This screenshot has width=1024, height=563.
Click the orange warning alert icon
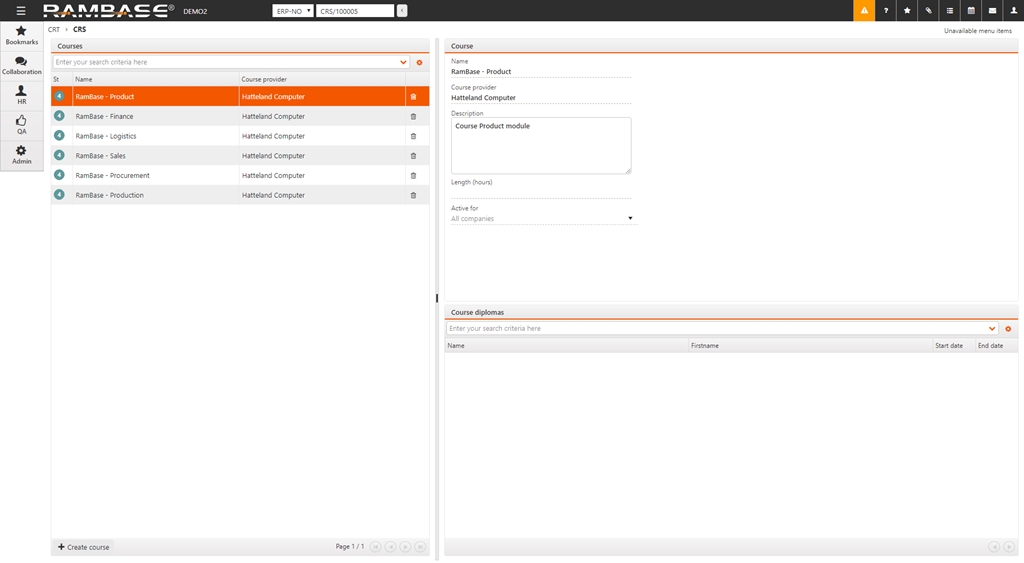tap(864, 11)
